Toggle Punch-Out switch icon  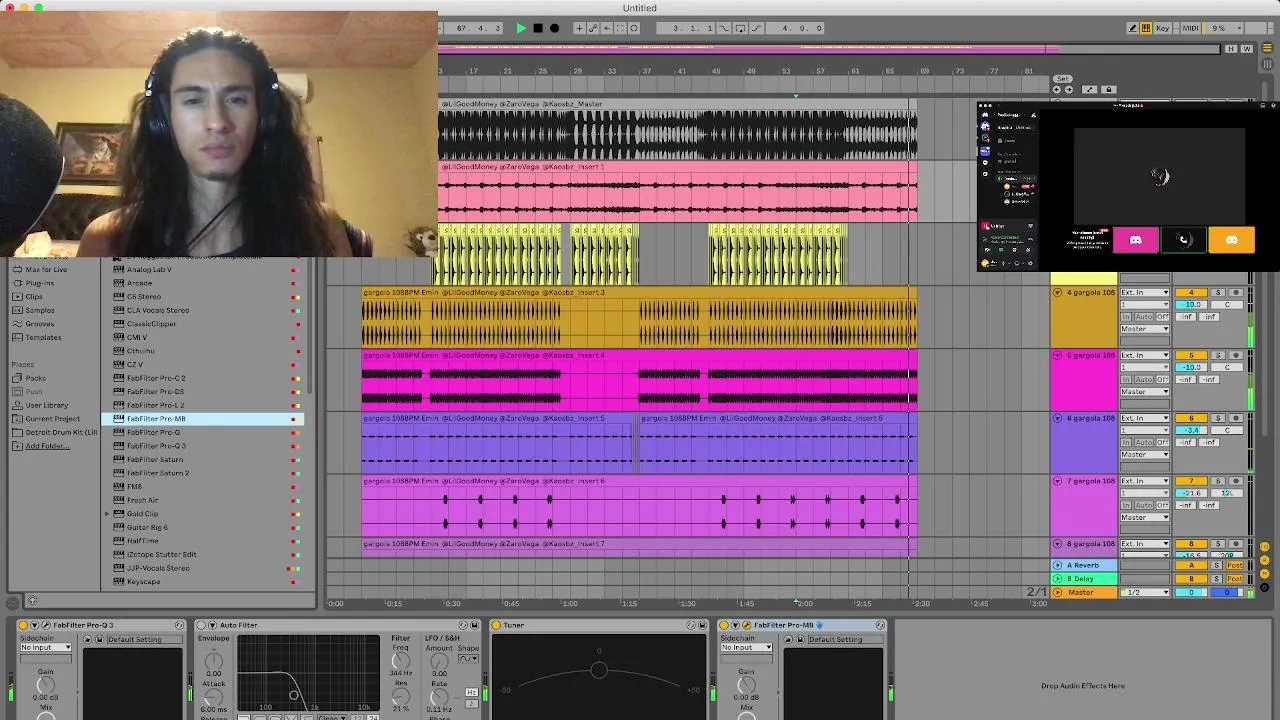pos(755,28)
